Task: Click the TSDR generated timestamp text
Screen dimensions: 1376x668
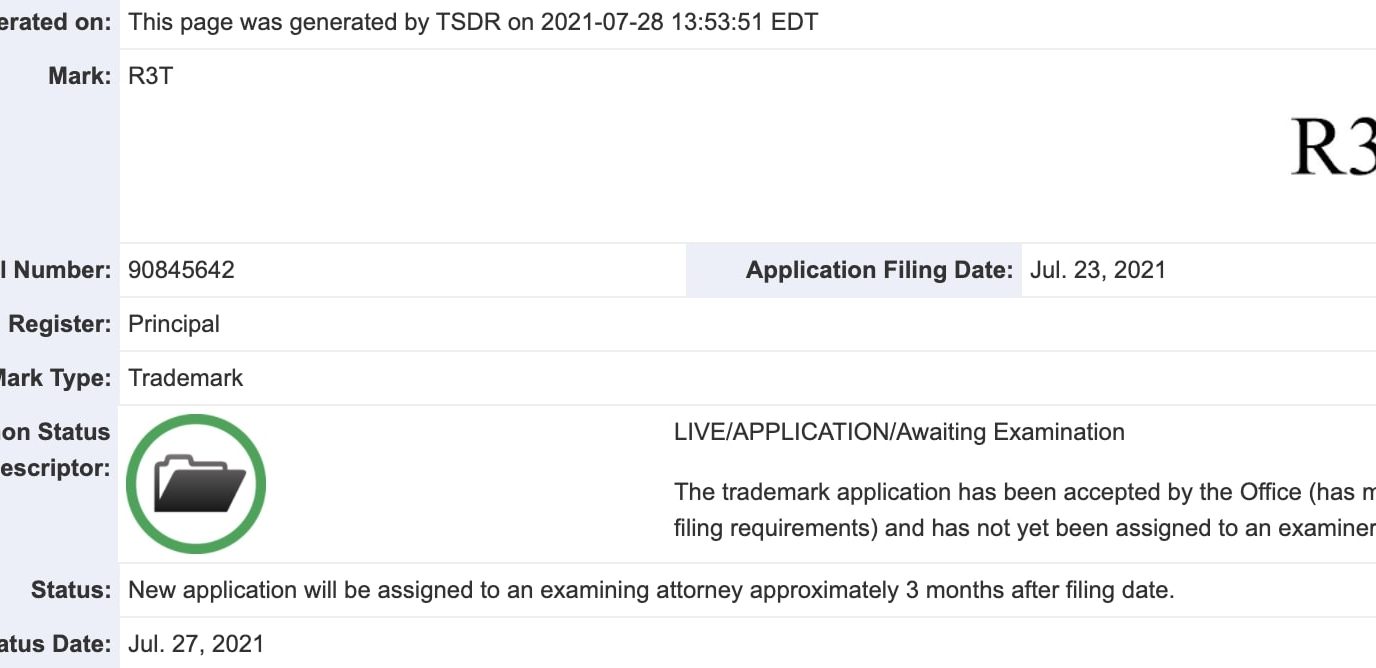Action: pos(473,22)
